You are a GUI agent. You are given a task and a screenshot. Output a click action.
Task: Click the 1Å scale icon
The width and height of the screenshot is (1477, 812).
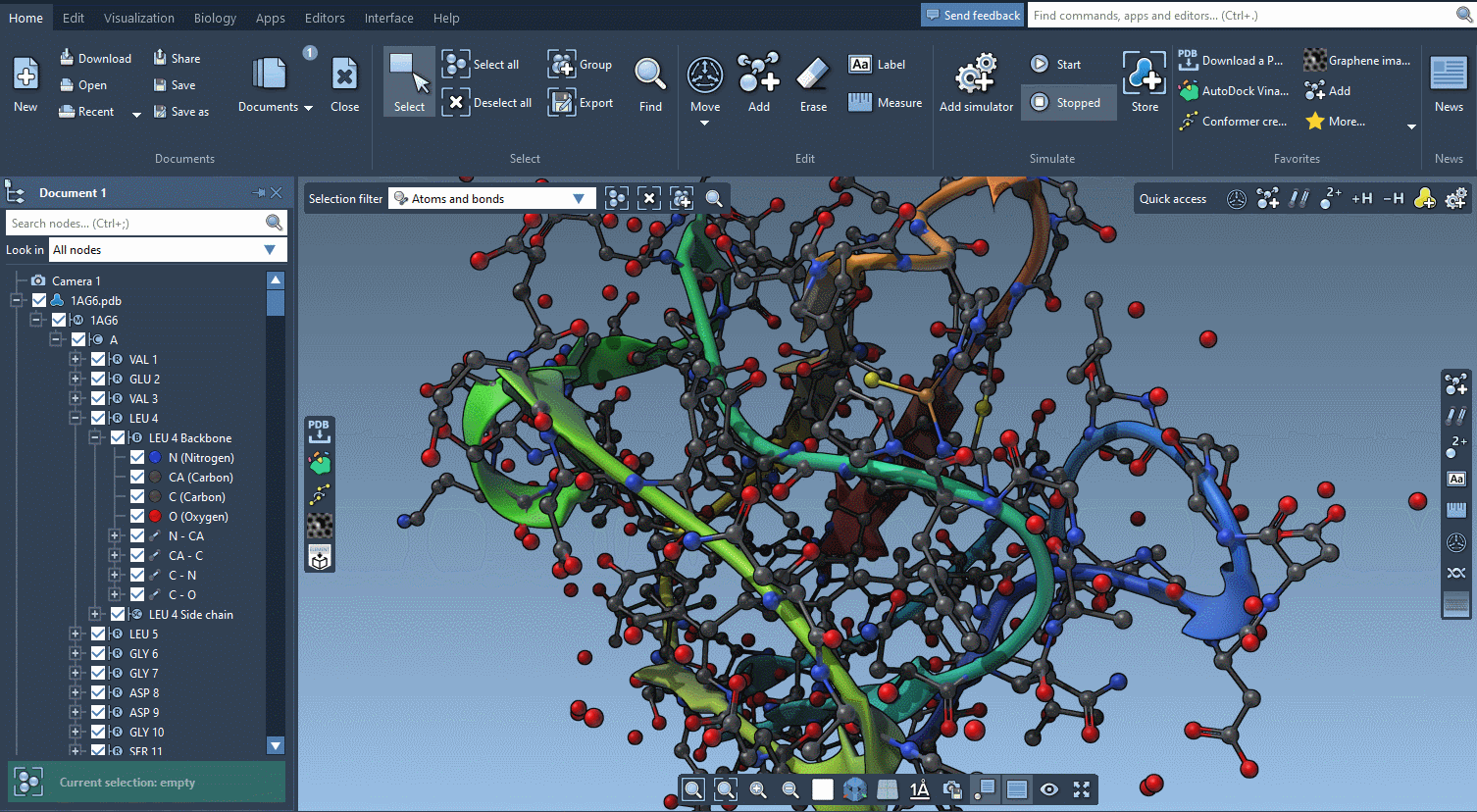(919, 789)
